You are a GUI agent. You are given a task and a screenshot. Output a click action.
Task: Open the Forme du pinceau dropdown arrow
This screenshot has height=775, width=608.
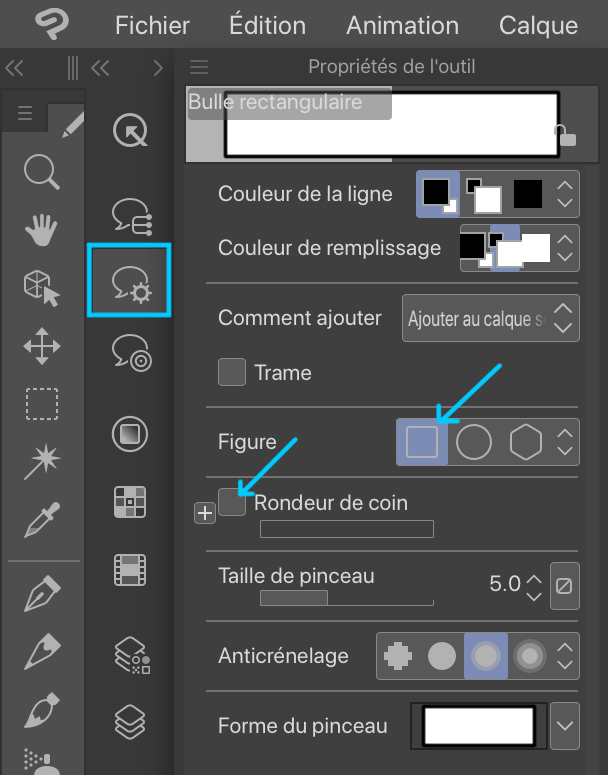pos(566,725)
